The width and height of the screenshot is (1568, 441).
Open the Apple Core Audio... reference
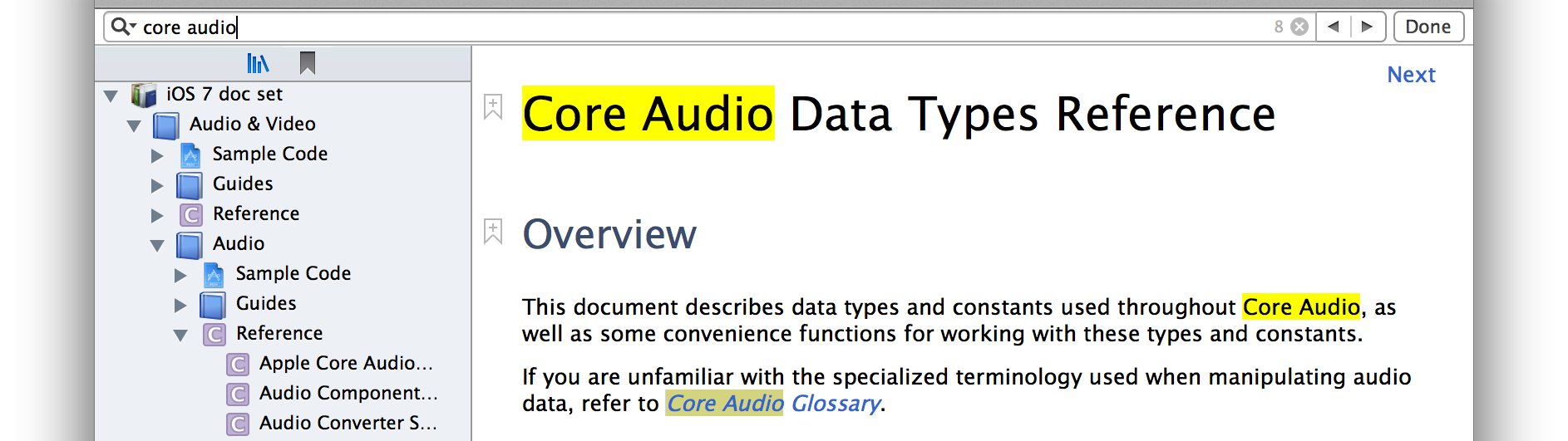pos(346,363)
